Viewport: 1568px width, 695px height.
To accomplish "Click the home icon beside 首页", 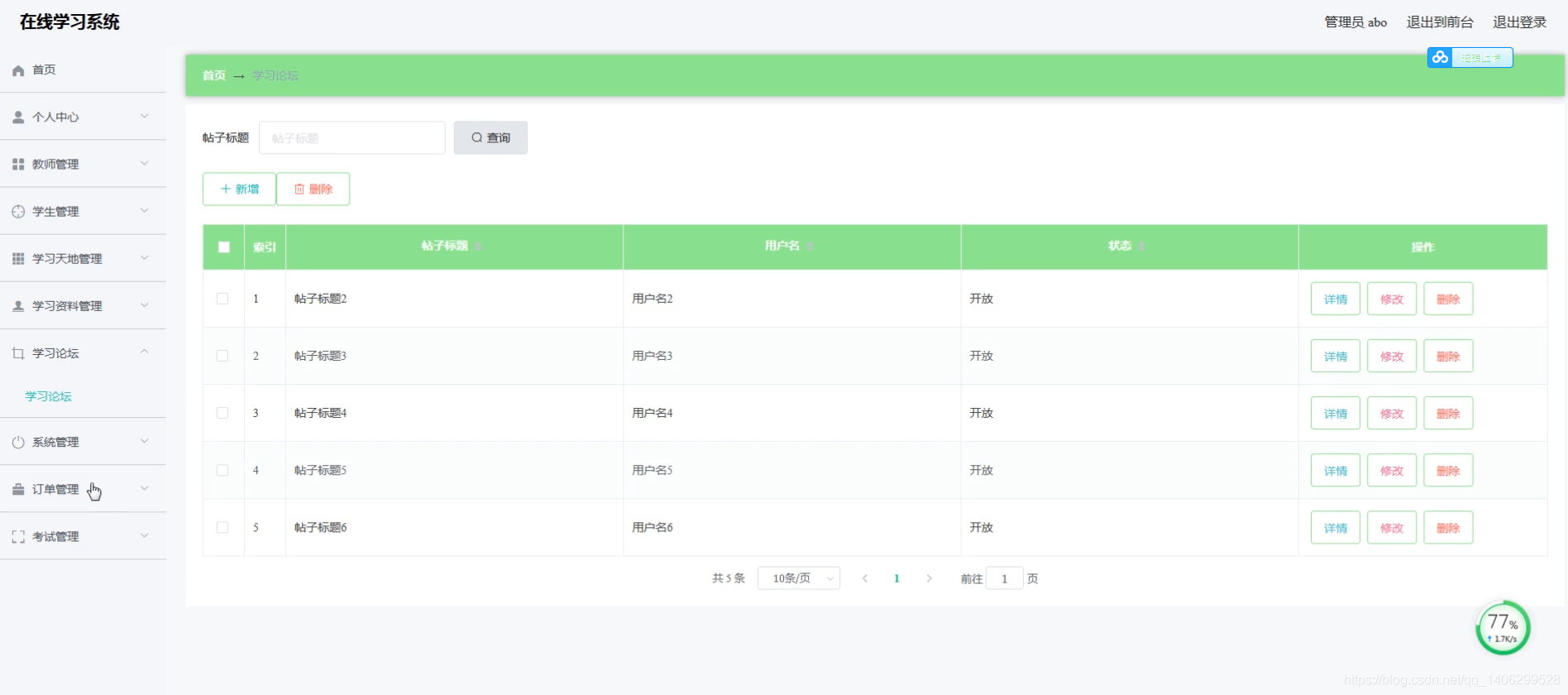I will [x=18, y=70].
